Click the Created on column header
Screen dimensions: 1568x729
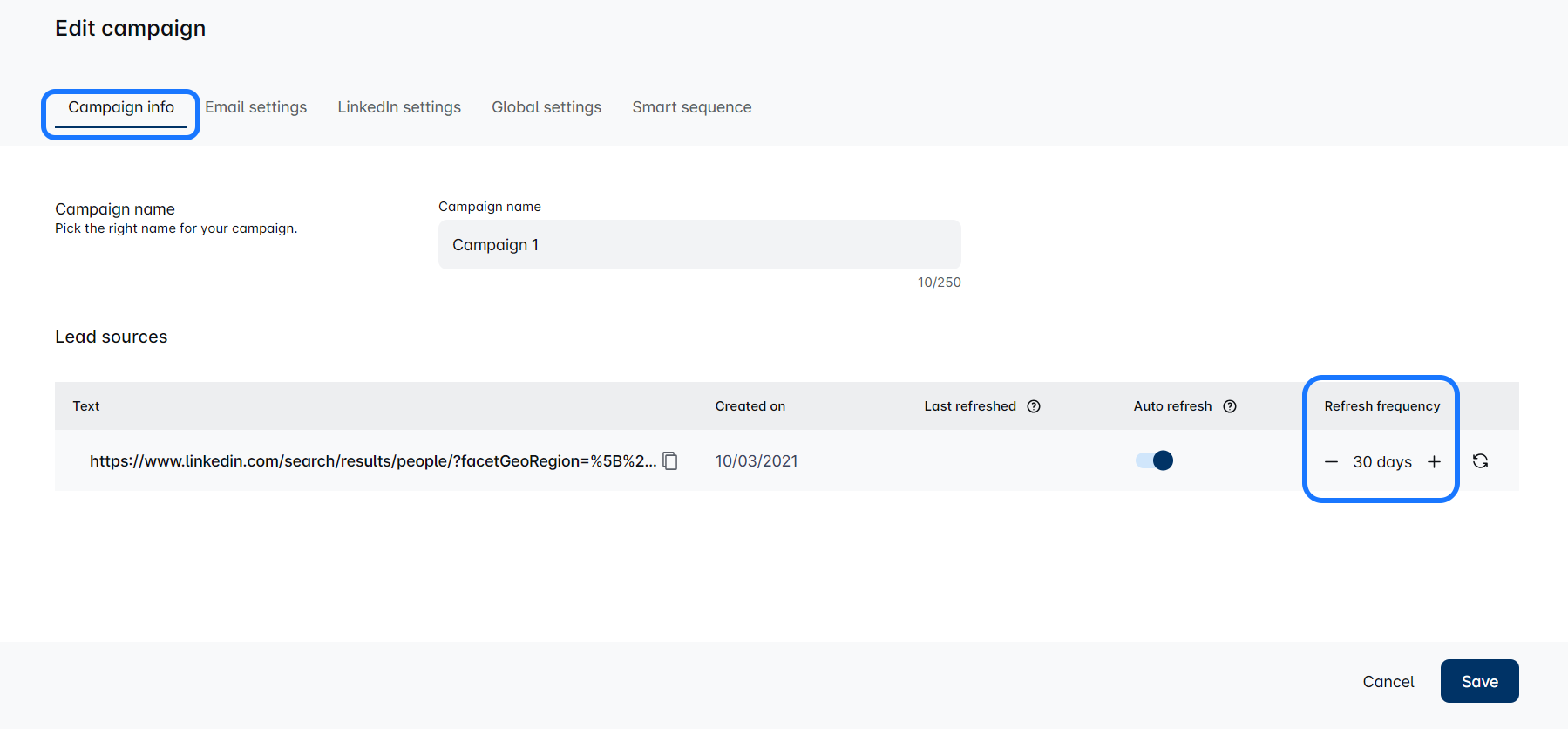tap(750, 406)
